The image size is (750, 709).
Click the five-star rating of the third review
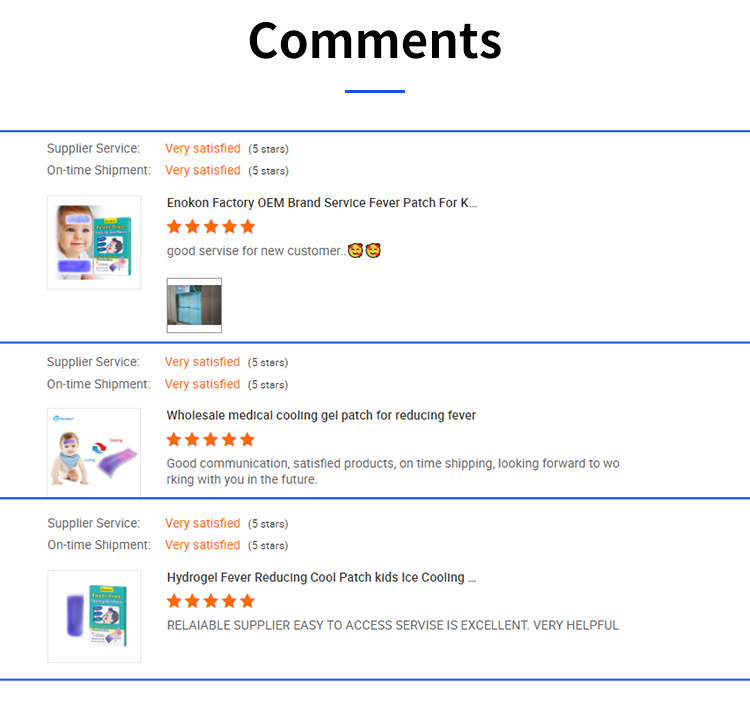(x=211, y=602)
